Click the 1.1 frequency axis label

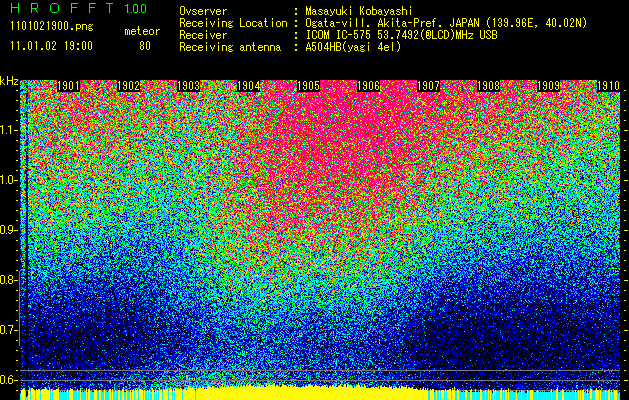(x=8, y=130)
